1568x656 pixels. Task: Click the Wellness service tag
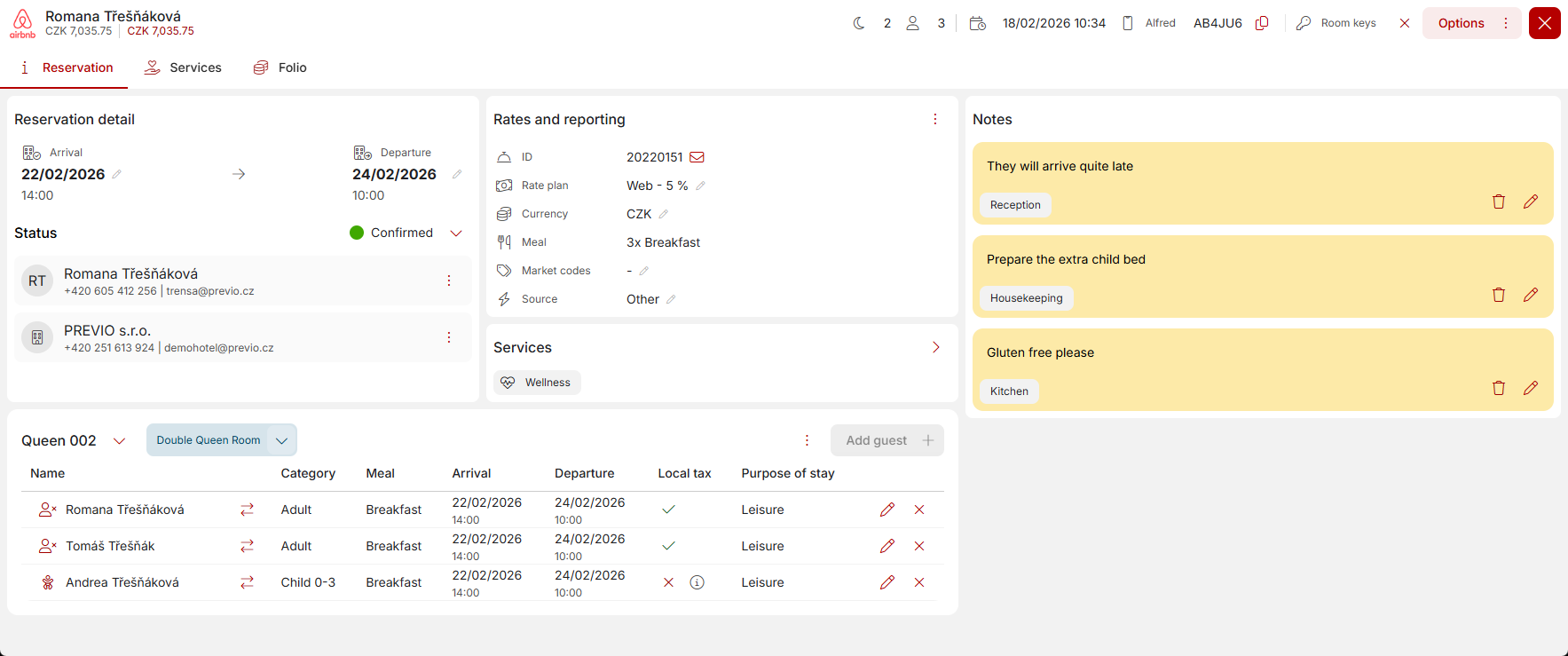[x=537, y=383]
